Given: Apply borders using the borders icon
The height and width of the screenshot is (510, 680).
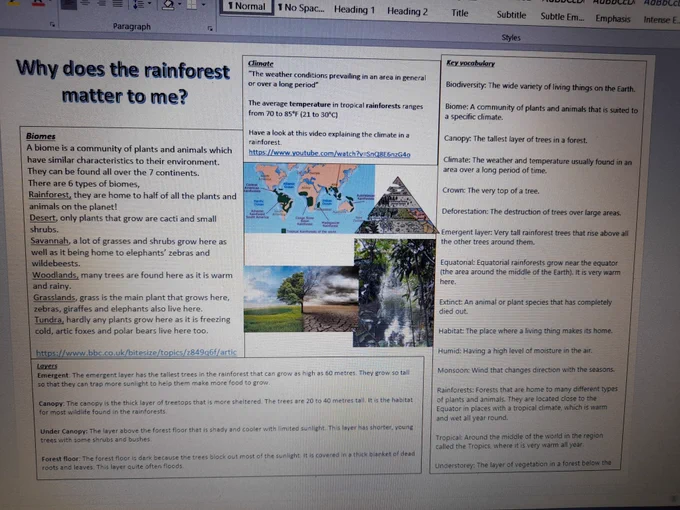Looking at the screenshot, I should pyautogui.click(x=192, y=5).
